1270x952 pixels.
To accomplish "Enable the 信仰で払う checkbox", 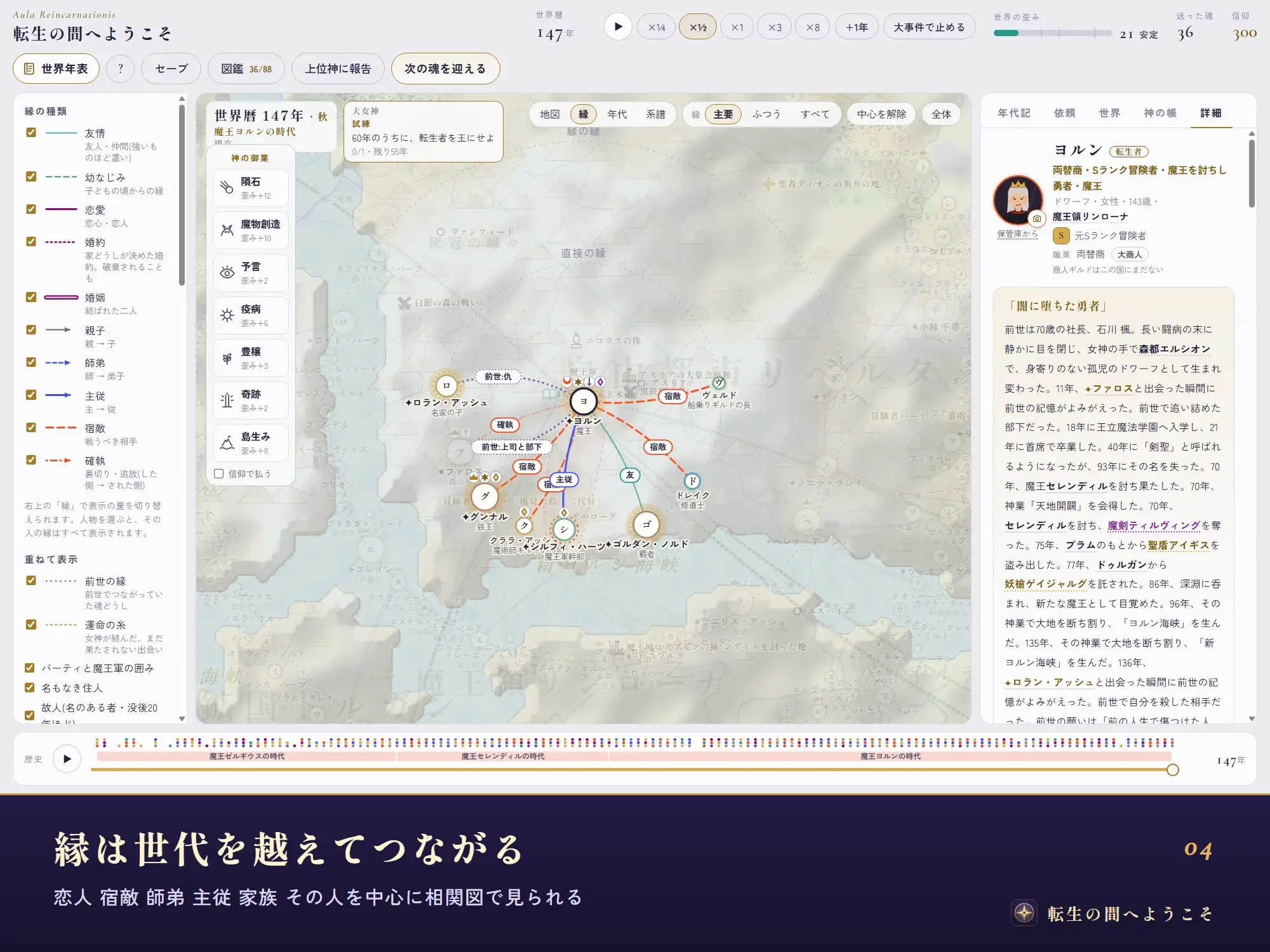I will click(x=219, y=473).
